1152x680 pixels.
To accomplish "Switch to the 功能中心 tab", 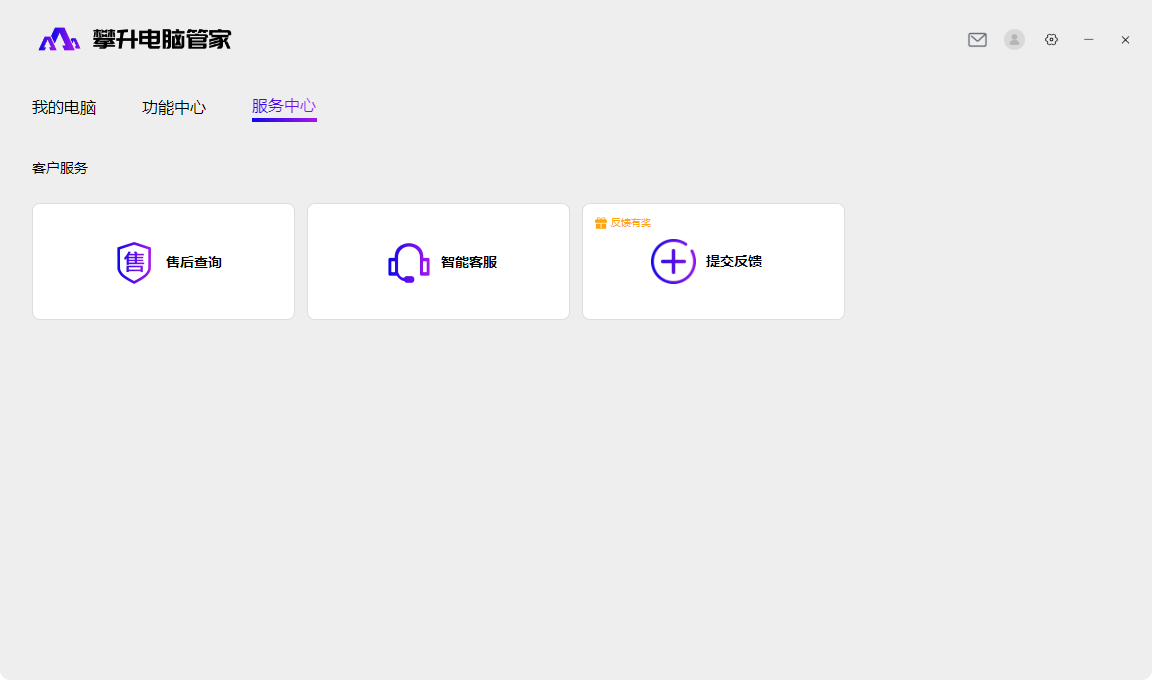I will pos(174,107).
